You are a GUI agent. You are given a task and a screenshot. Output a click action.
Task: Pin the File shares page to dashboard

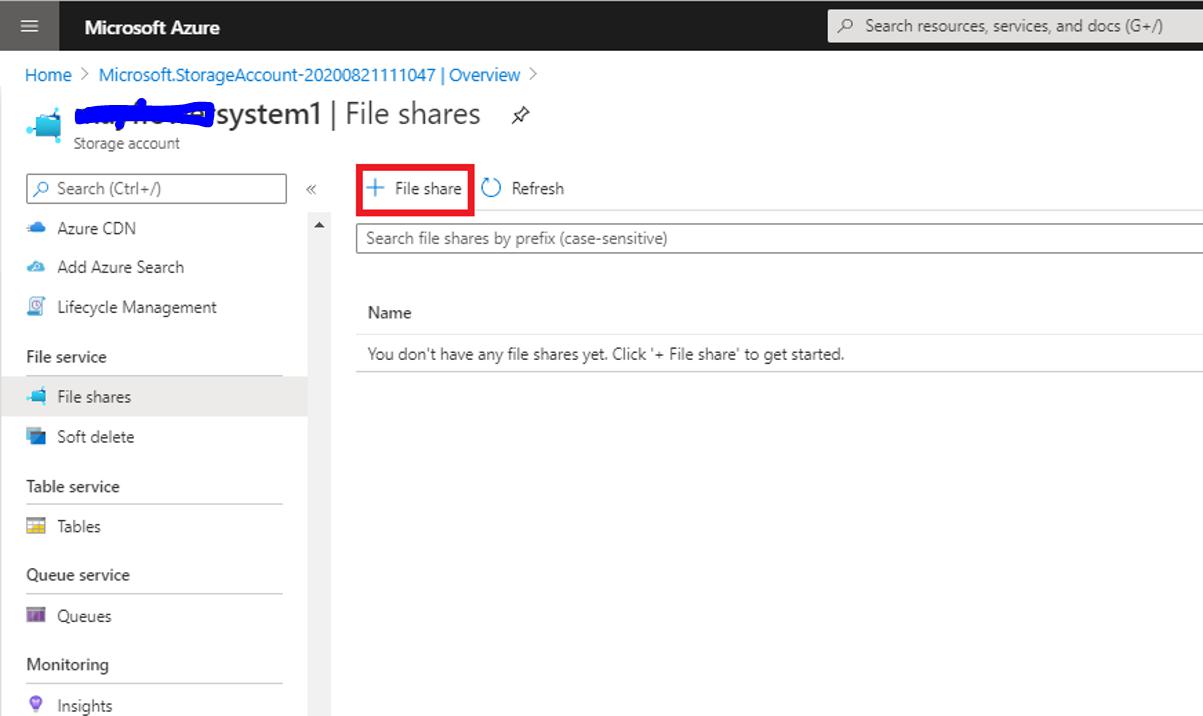pos(520,115)
